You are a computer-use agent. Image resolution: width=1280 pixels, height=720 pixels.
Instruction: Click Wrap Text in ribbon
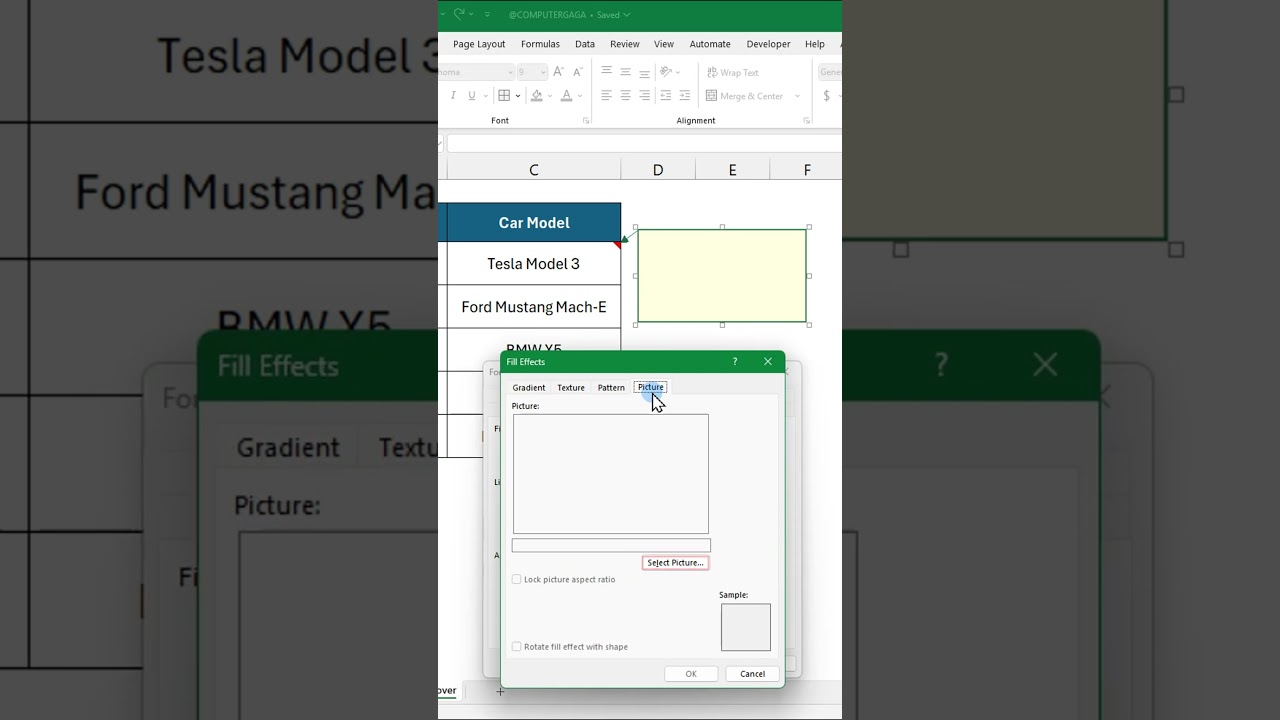[x=733, y=72]
